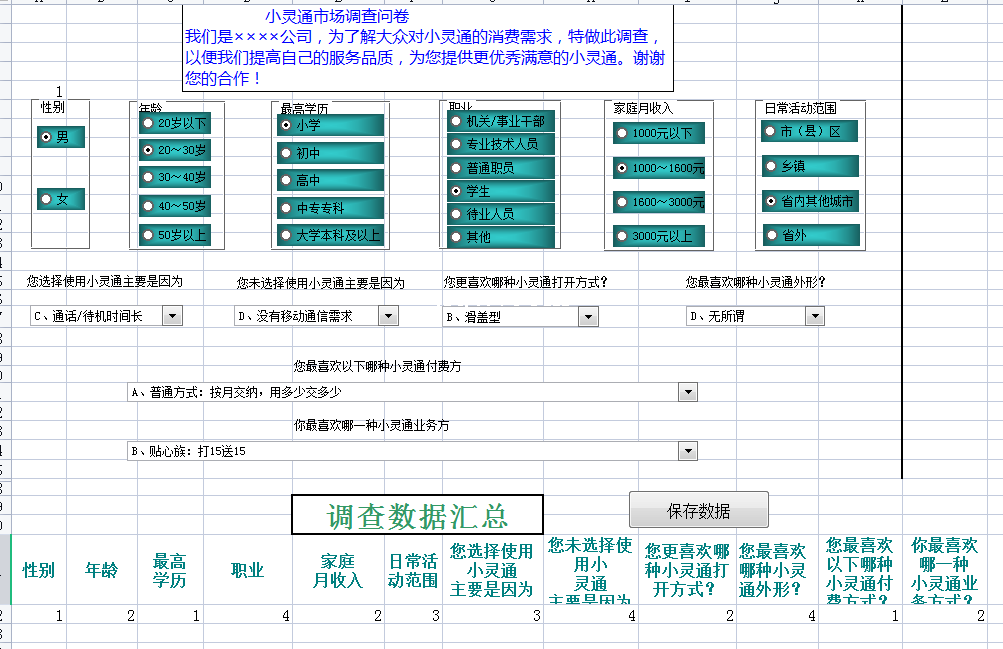Select the 省外 activity range option
The width and height of the screenshot is (1003, 649).
coord(769,235)
